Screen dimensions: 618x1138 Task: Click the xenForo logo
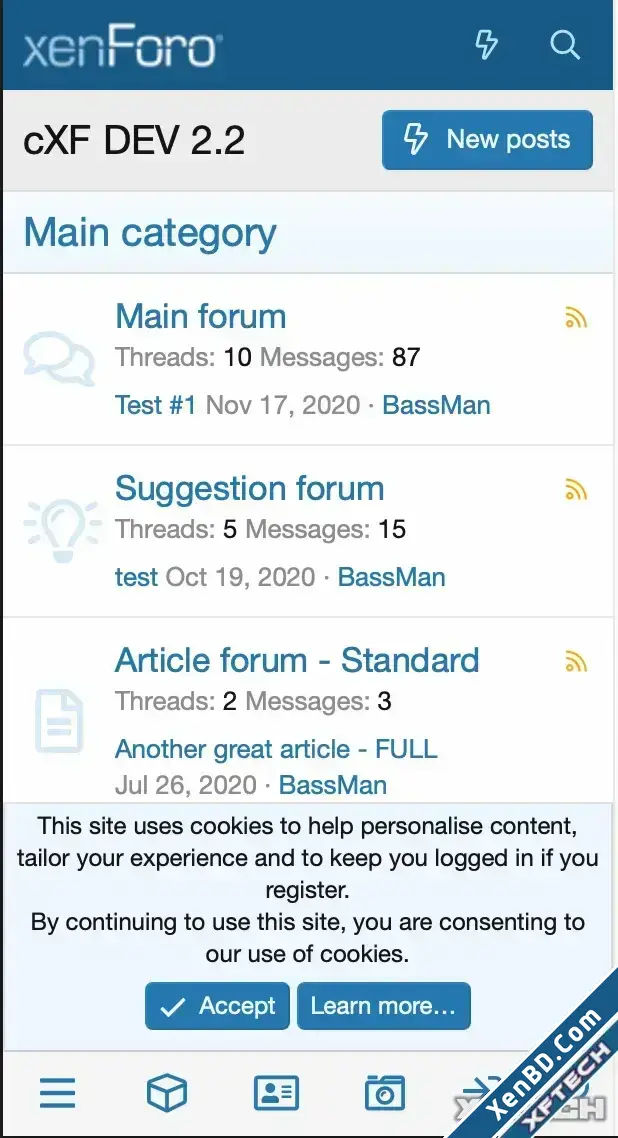(122, 47)
